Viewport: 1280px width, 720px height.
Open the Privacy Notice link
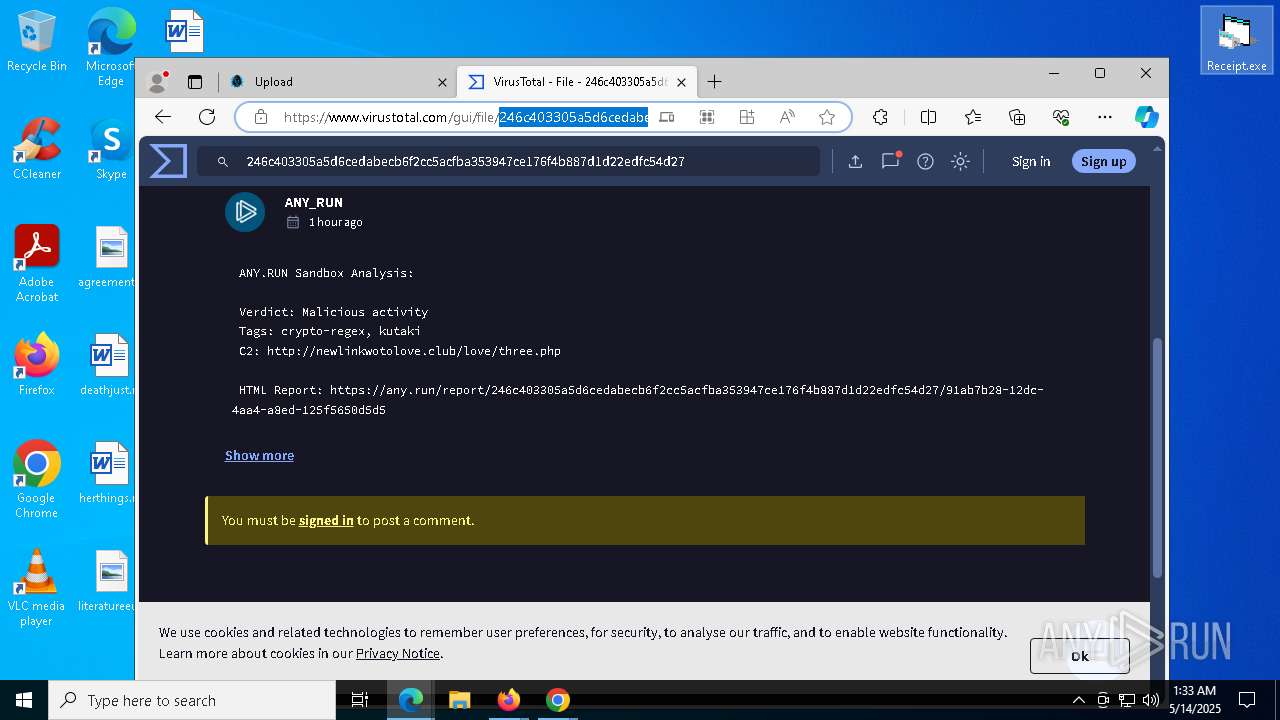tap(398, 653)
